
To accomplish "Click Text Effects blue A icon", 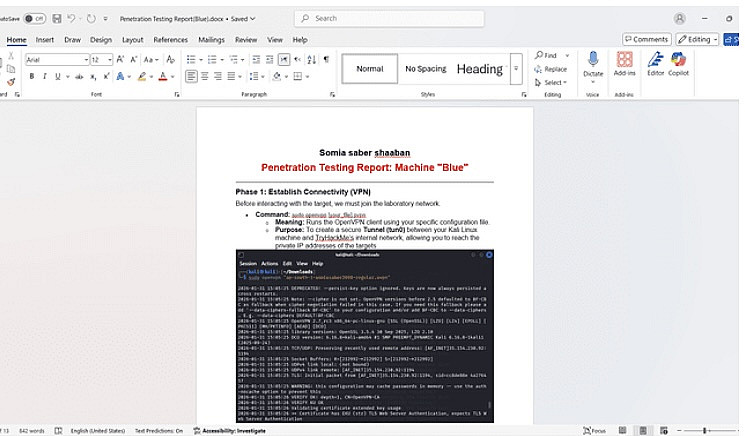I will [120, 76].
